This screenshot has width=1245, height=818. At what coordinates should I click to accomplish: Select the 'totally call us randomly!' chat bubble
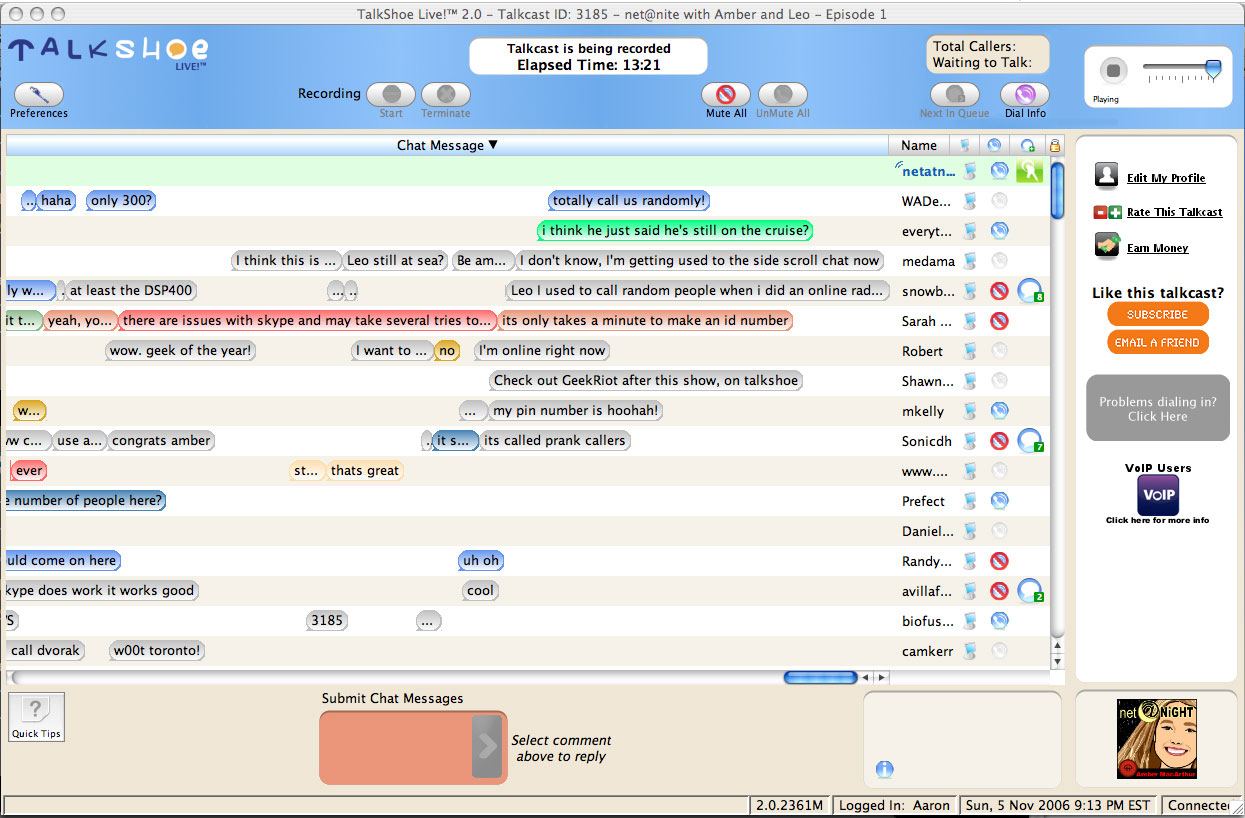click(x=629, y=200)
